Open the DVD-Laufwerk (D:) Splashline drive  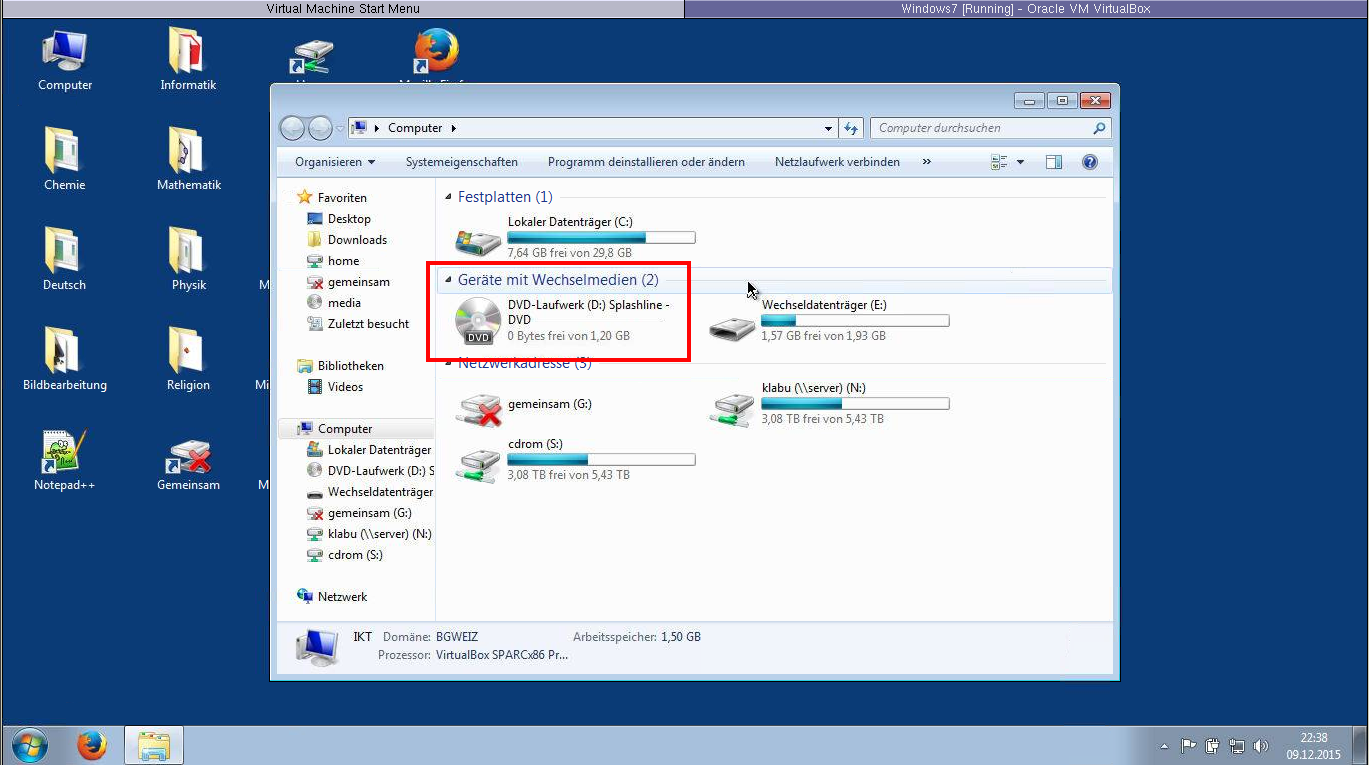pos(478,320)
